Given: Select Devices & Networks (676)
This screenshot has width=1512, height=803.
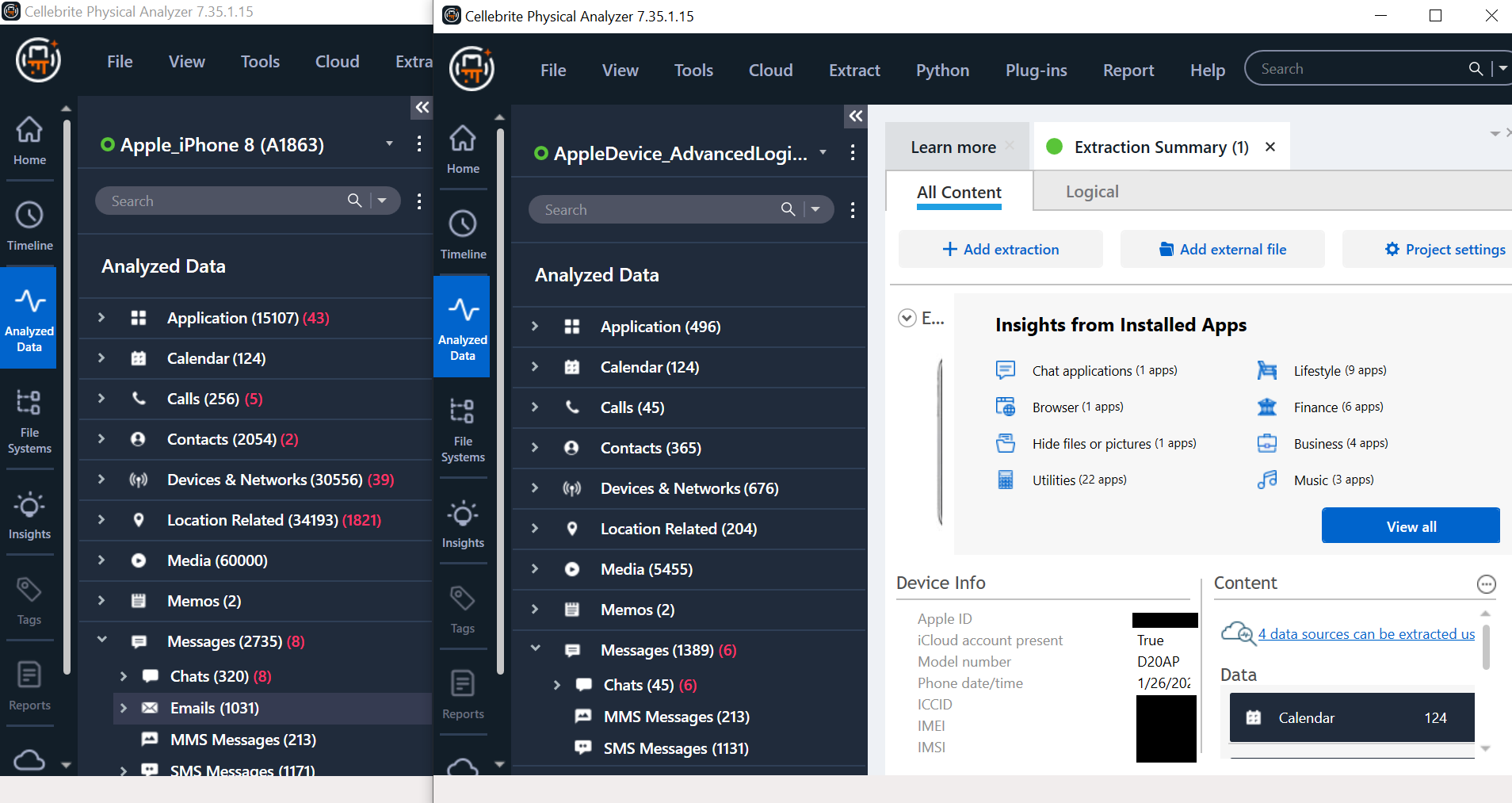Looking at the screenshot, I should click(689, 488).
